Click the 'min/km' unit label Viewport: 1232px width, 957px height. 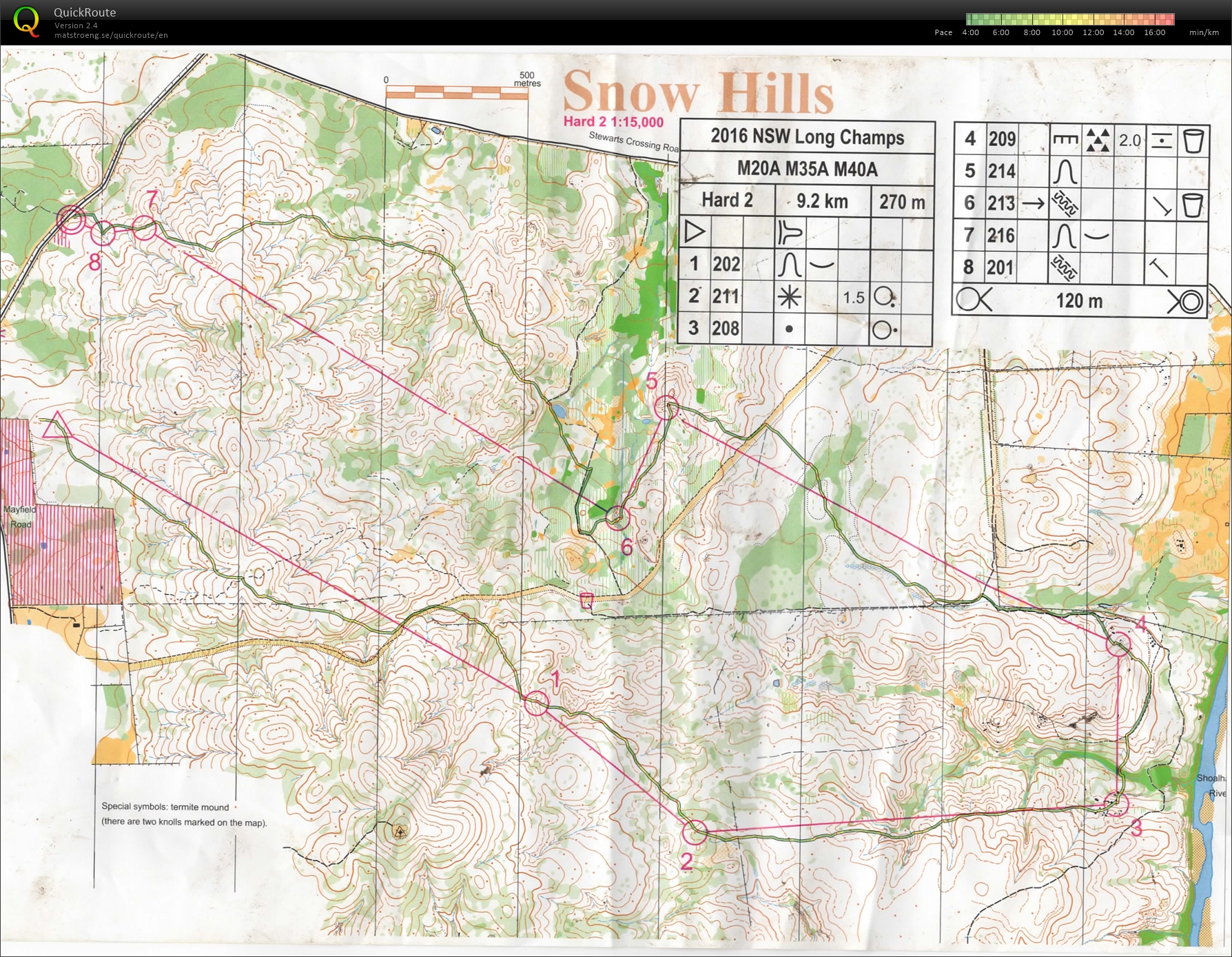[1204, 32]
